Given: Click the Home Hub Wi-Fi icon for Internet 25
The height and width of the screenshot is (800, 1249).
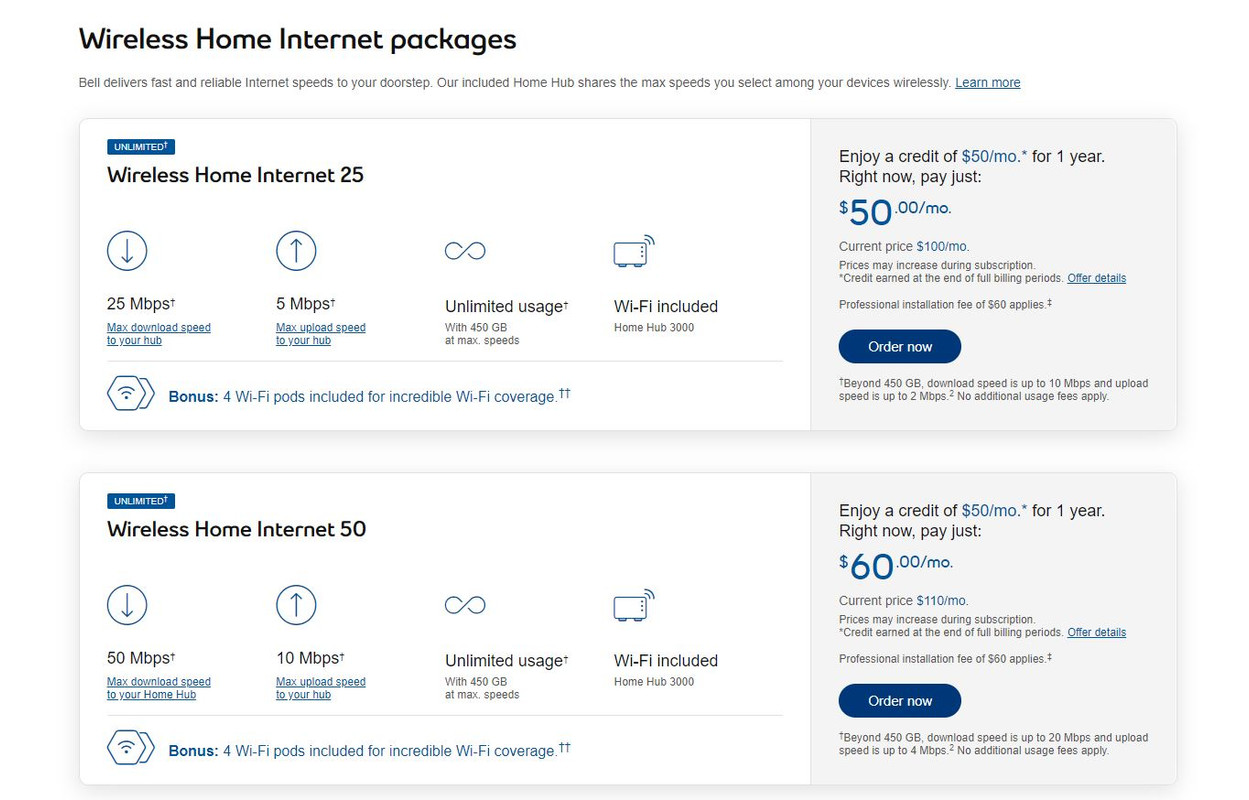Looking at the screenshot, I should [x=634, y=251].
